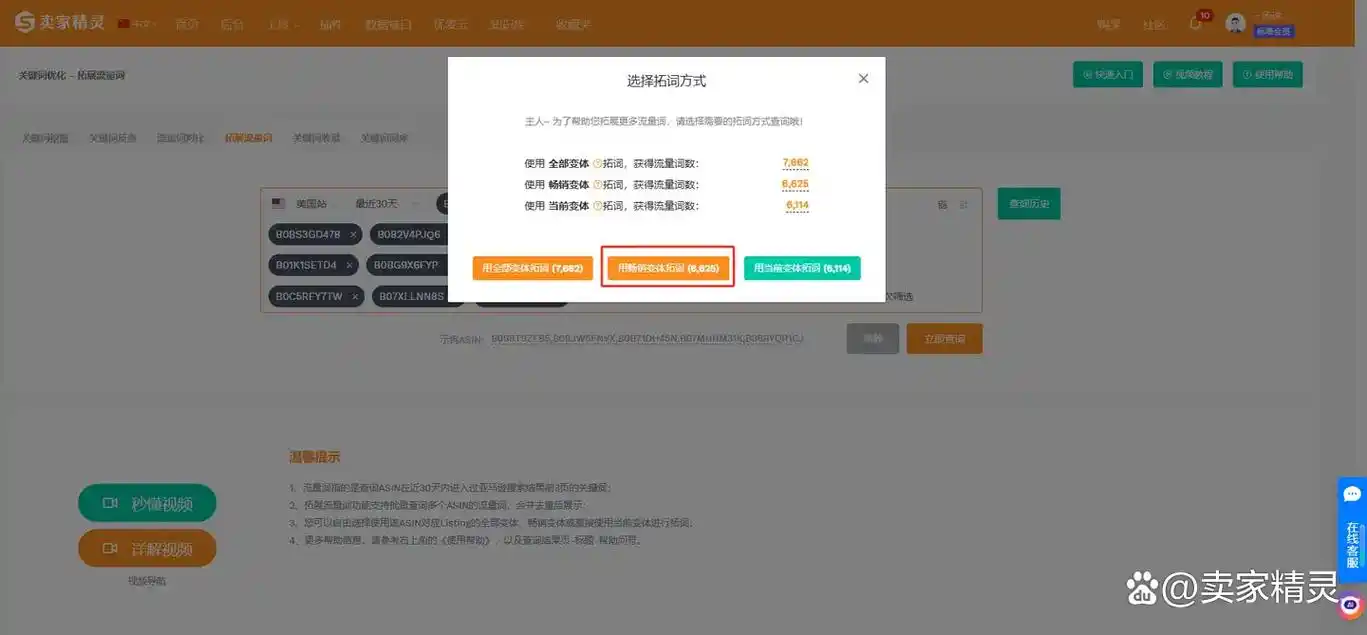Remove the B0BS3GD478 ASIN tag
Screen dimensions: 1367x635
click(x=351, y=234)
